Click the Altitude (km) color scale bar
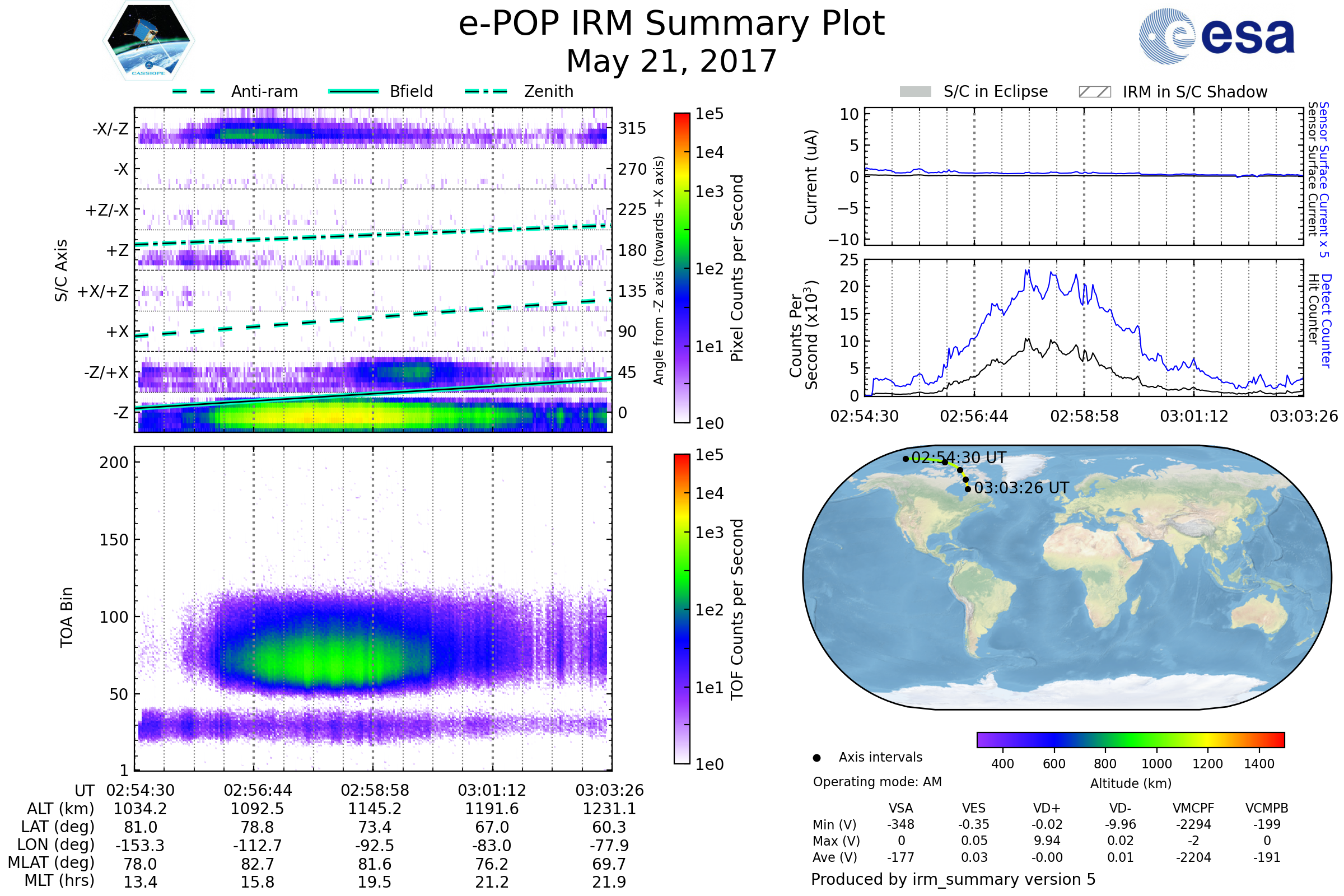The width and height of the screenshot is (1344, 896). click(1130, 739)
